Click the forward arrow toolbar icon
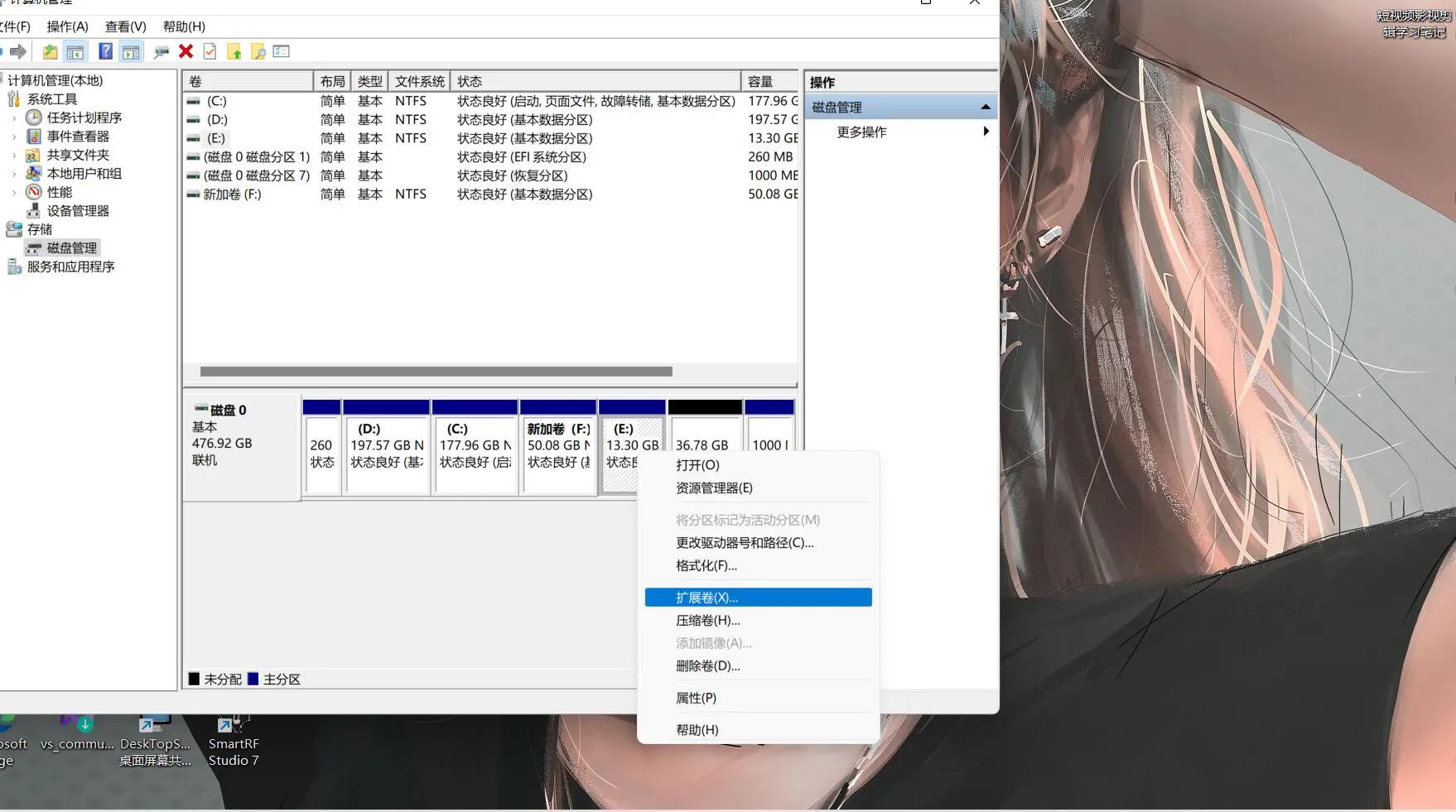Image resolution: width=1456 pixels, height=812 pixels. (18, 51)
